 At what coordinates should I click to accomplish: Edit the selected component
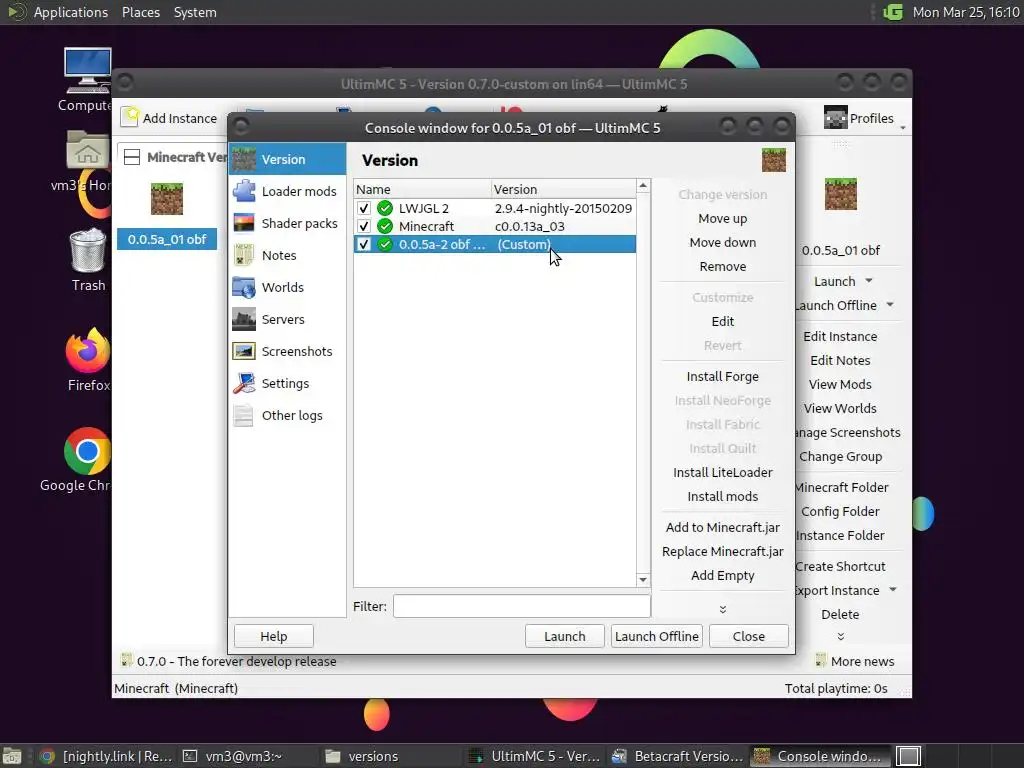722,321
